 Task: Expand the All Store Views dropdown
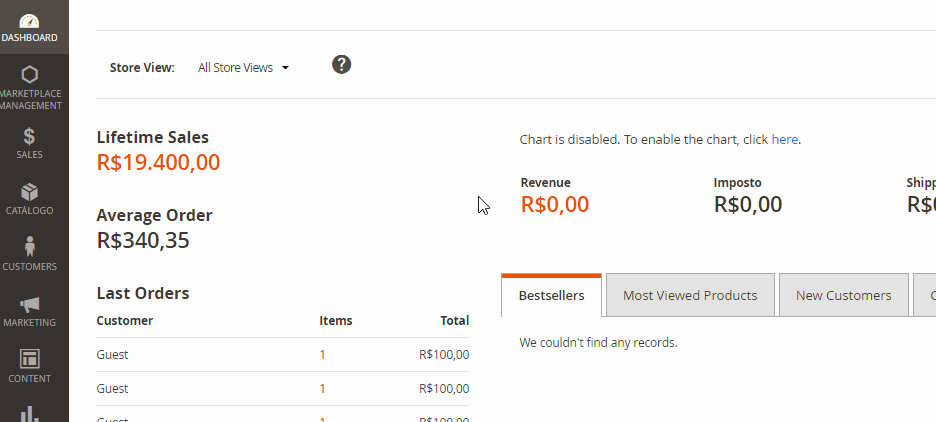point(243,67)
